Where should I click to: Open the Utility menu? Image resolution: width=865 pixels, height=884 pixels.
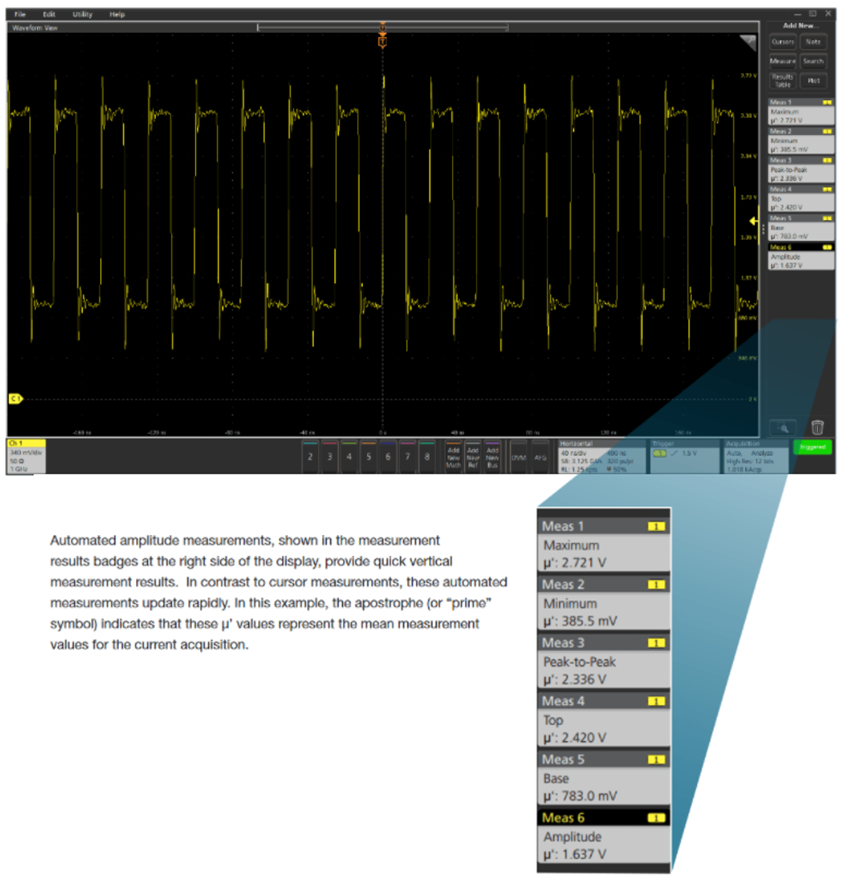point(82,15)
